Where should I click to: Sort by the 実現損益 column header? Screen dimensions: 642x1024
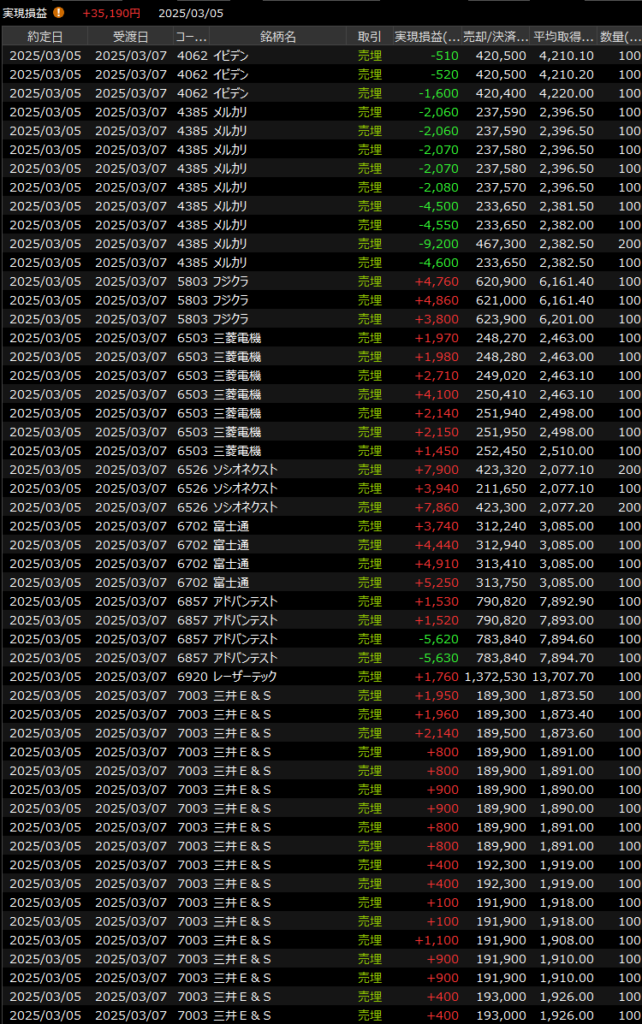tap(427, 36)
